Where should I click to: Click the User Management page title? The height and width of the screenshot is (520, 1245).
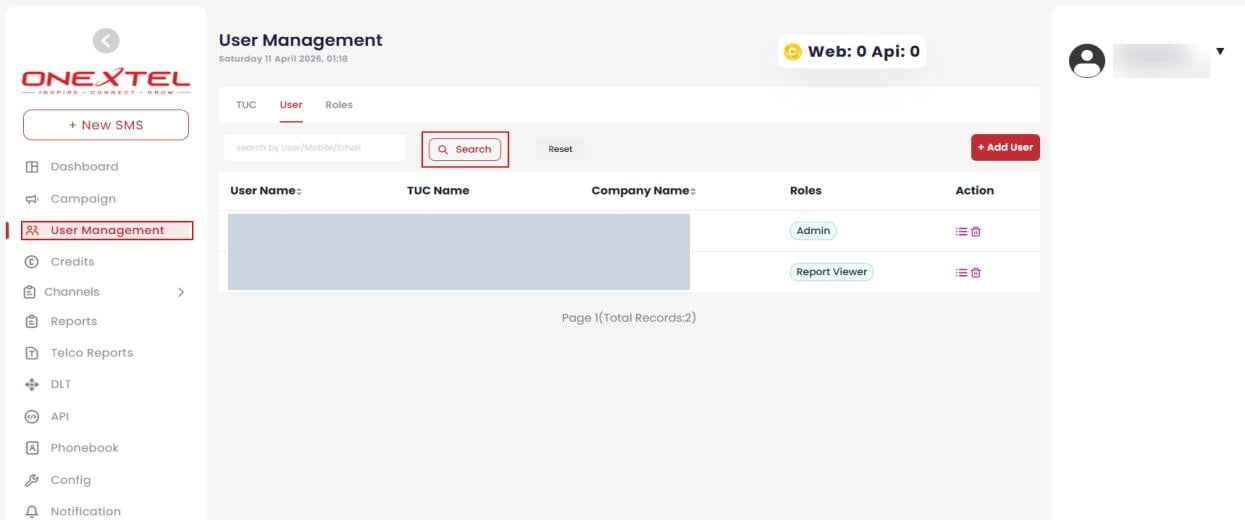301,40
